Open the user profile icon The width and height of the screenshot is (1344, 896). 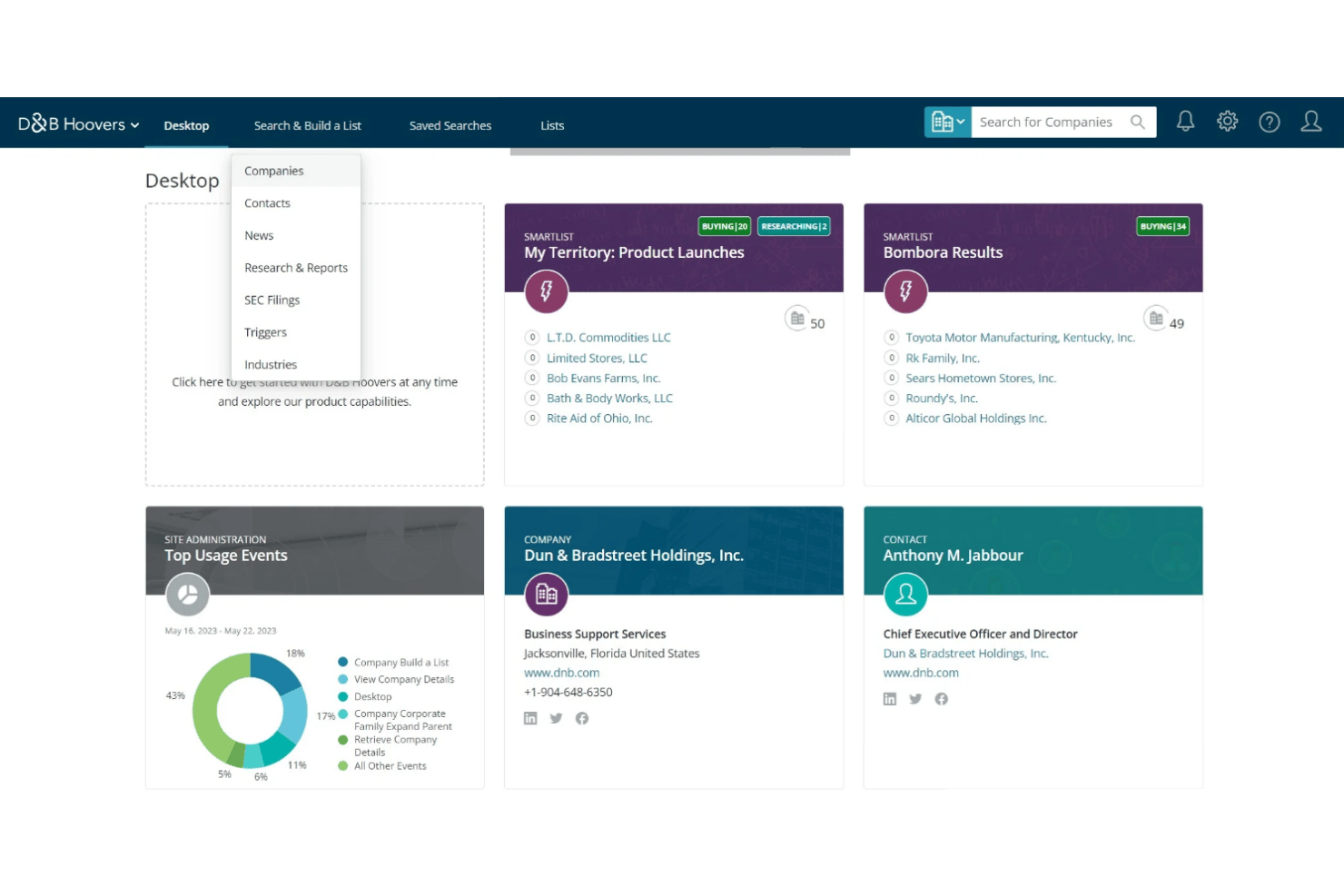pyautogui.click(x=1311, y=122)
